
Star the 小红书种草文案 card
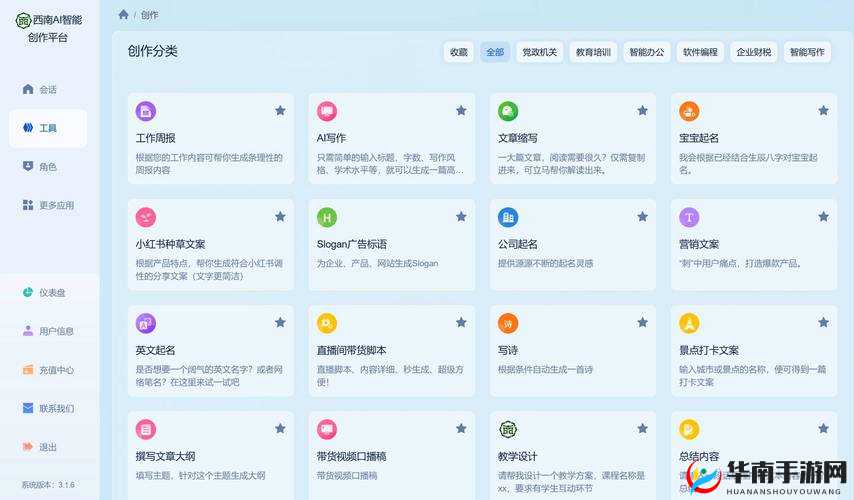[x=280, y=217]
